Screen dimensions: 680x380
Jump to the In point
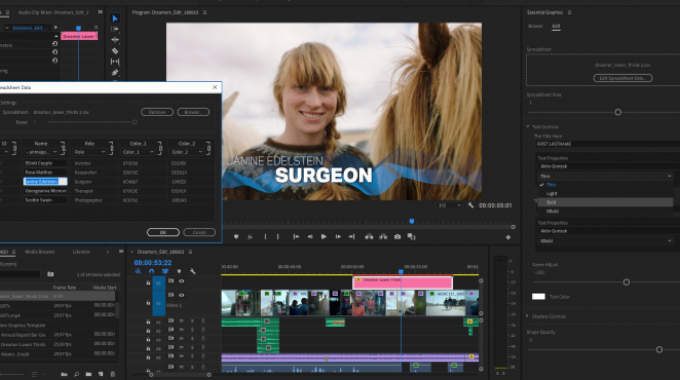(x=296, y=236)
